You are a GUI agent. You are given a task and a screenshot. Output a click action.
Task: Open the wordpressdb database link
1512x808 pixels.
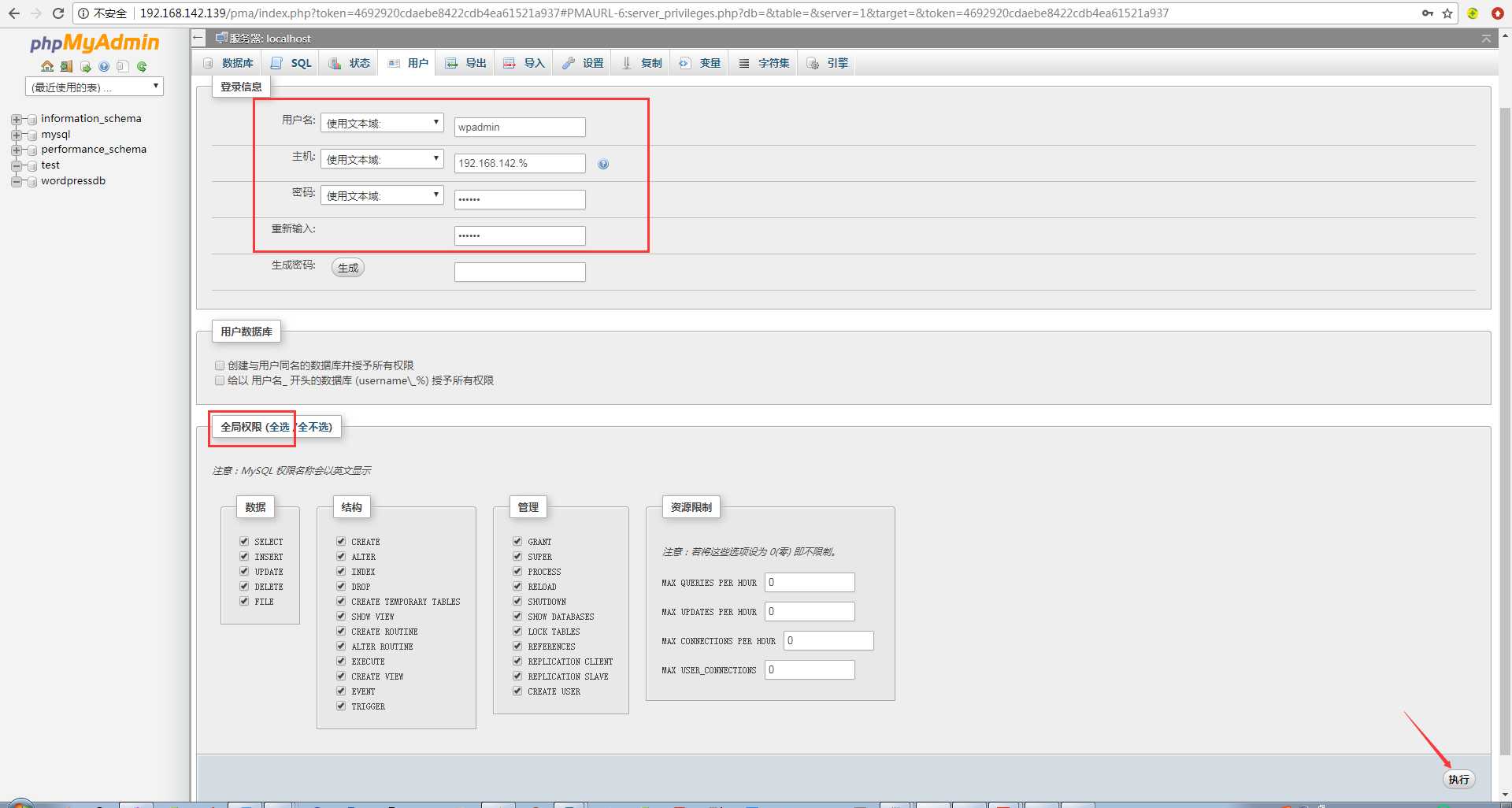click(x=73, y=181)
